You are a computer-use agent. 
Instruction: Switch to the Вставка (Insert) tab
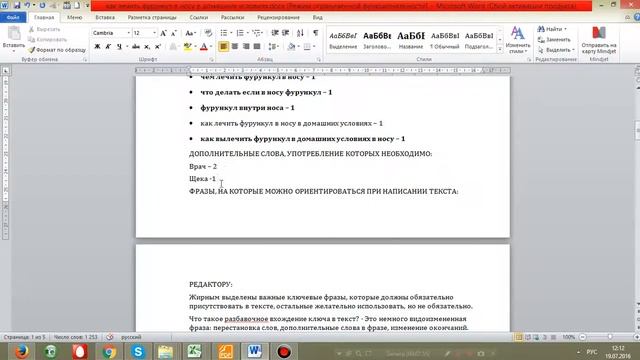coord(105,18)
